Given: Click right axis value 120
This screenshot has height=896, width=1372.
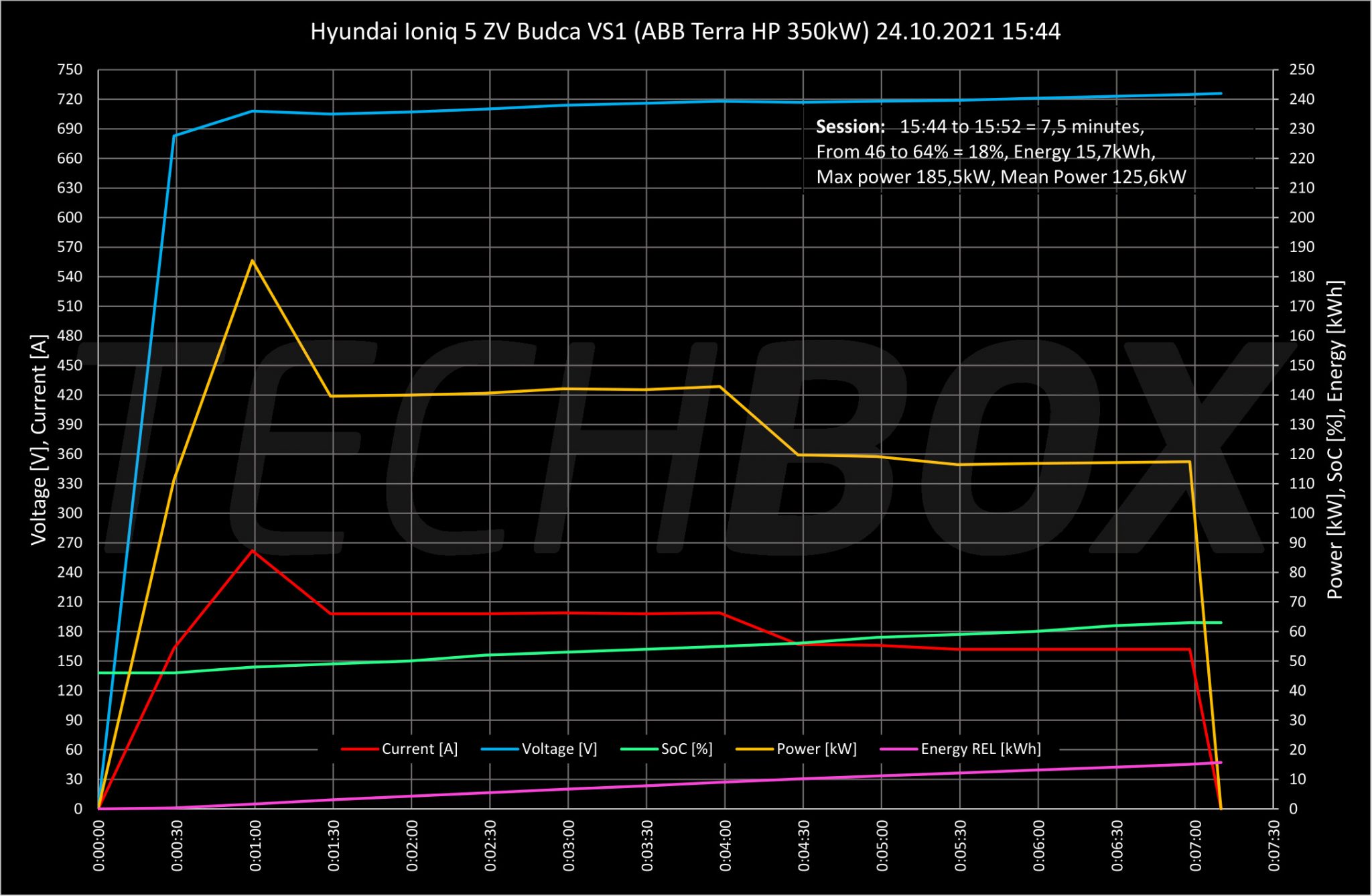Looking at the screenshot, I should (x=1302, y=454).
